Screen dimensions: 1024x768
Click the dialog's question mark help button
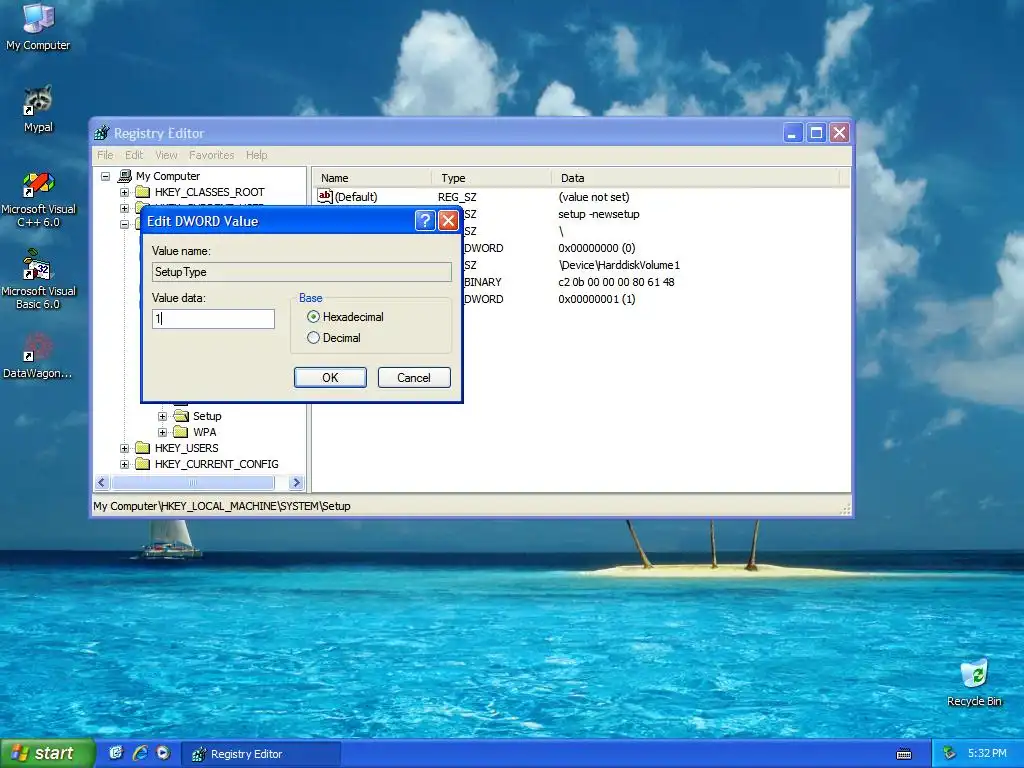pyautogui.click(x=424, y=221)
